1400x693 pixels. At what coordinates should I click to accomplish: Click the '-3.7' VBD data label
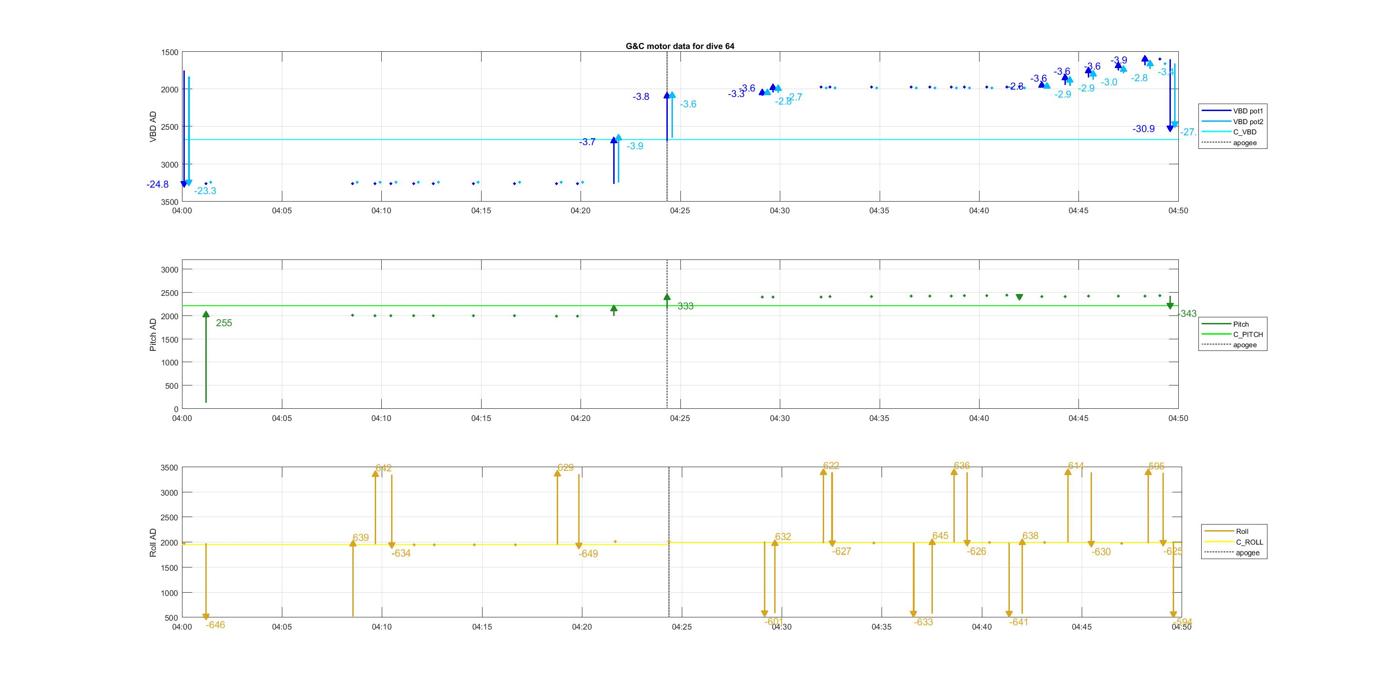(x=587, y=142)
